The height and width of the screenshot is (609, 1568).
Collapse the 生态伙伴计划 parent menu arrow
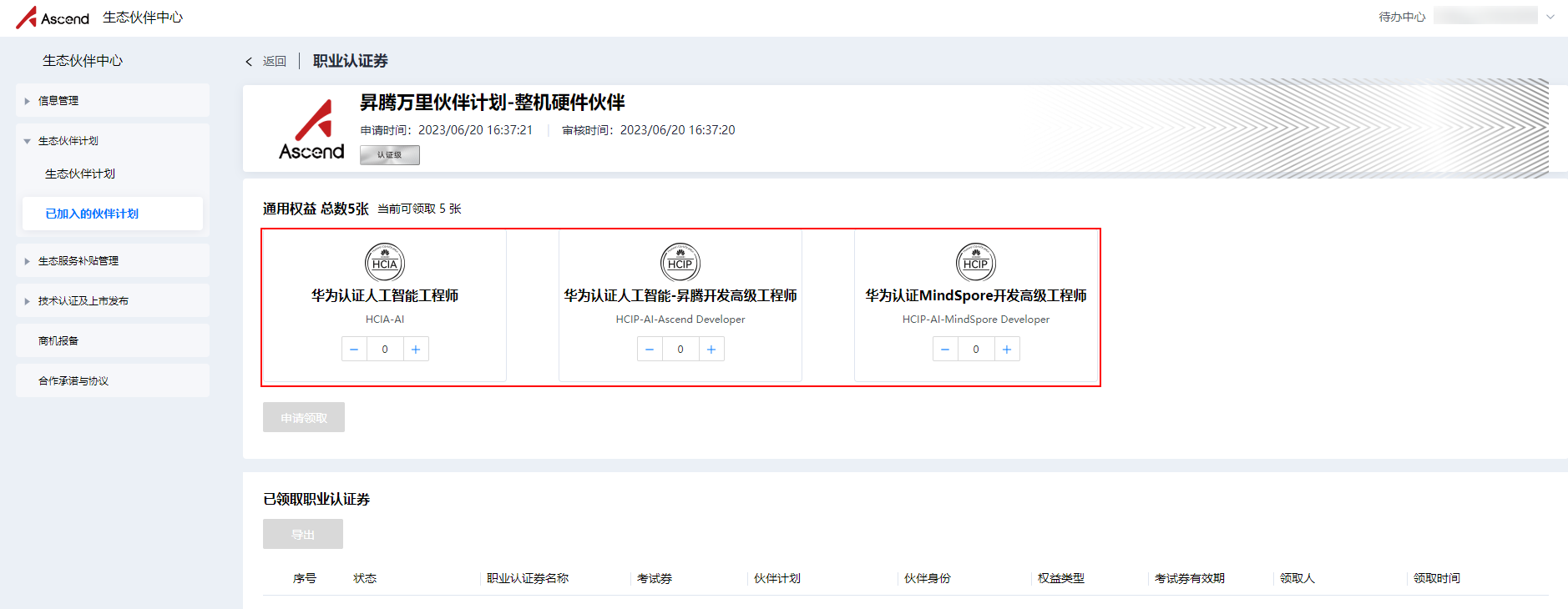tap(27, 141)
